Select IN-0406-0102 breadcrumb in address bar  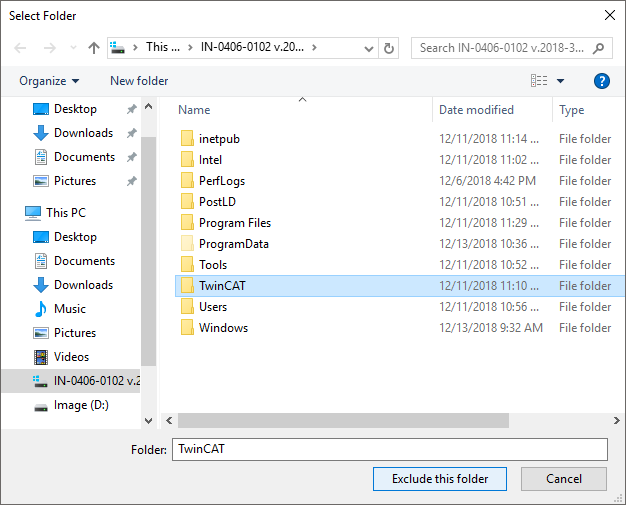coord(252,47)
